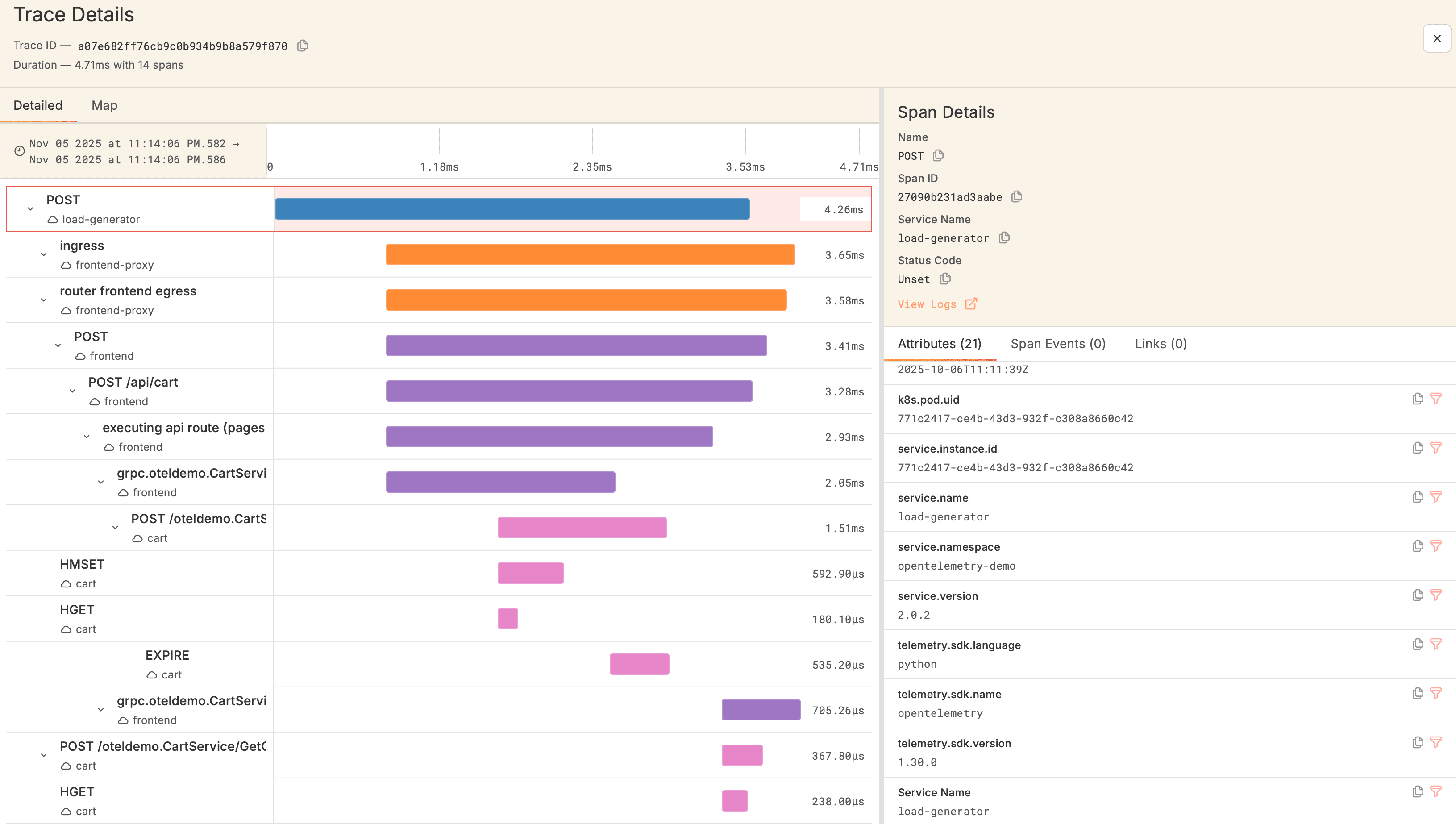Select the EXPIRE cart span bar
Image resolution: width=1456 pixels, height=824 pixels.
[x=639, y=664]
